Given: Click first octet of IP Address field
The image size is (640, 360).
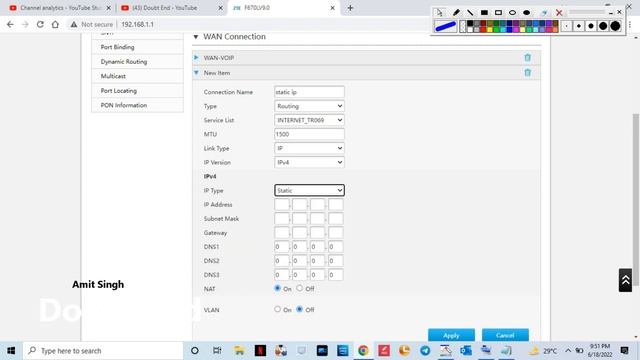Looking at the screenshot, I should click(x=282, y=204).
